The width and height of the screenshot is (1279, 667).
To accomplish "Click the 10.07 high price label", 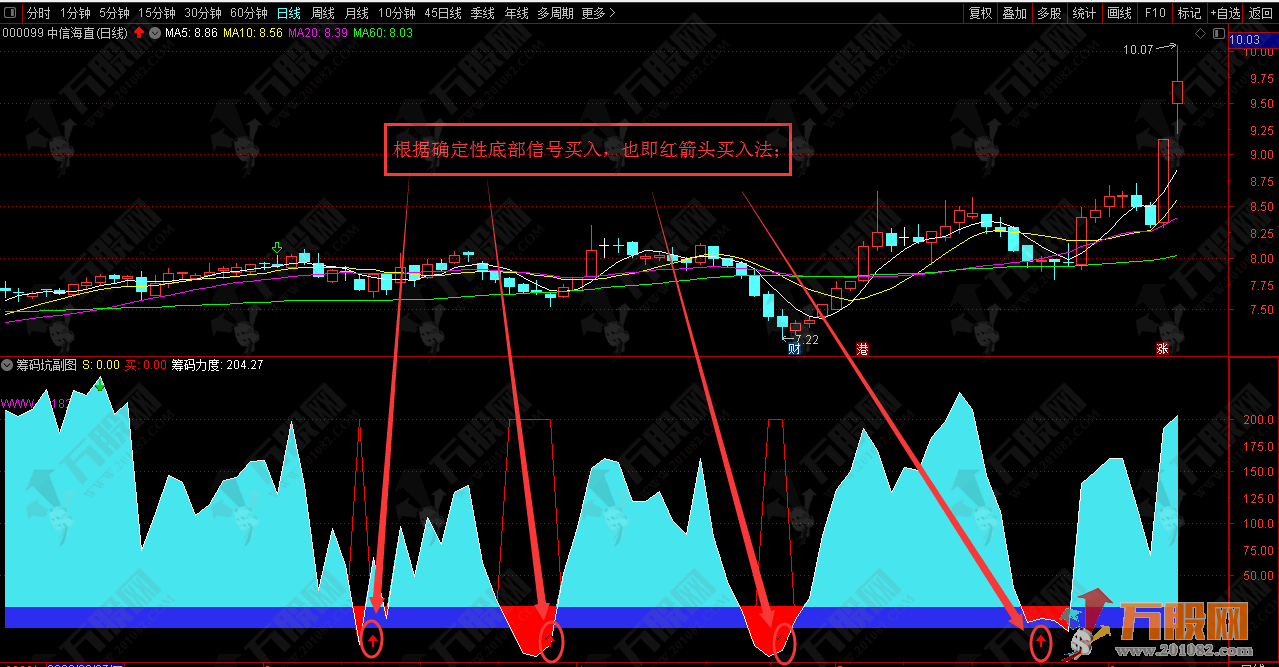I will click(1138, 49).
